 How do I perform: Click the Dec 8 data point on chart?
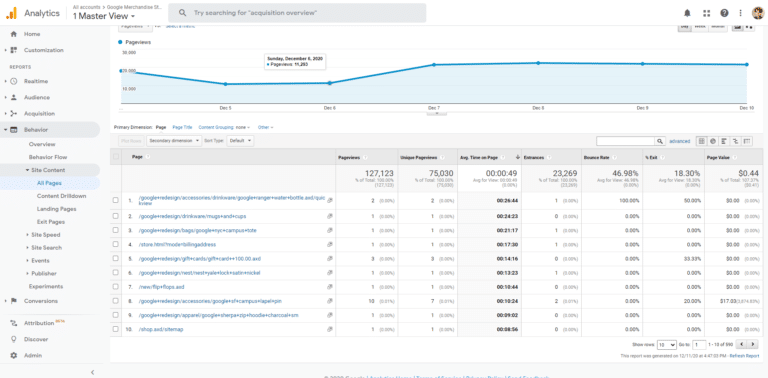[x=538, y=63]
